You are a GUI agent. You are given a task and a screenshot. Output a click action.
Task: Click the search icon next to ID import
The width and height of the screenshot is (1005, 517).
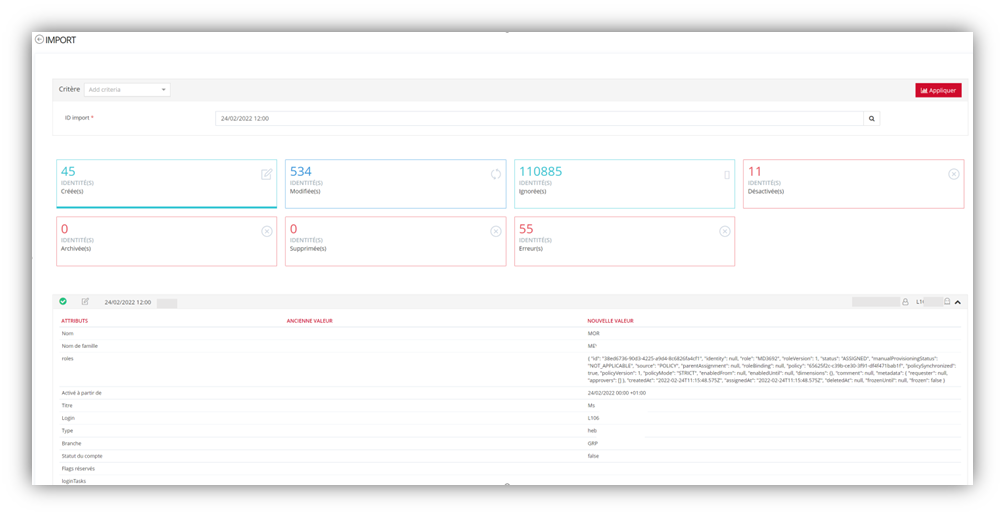pyautogui.click(x=872, y=118)
